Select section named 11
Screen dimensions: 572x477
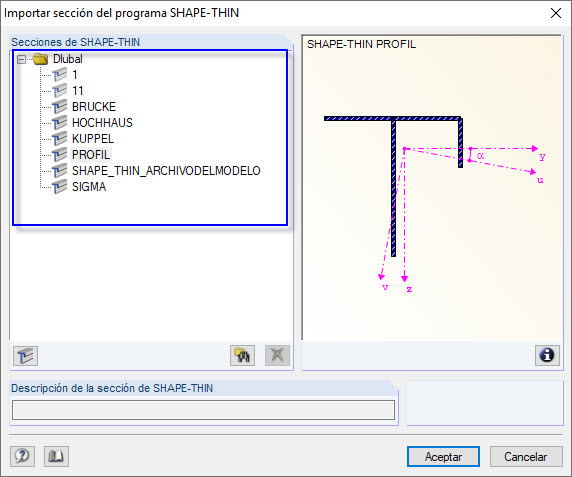pyautogui.click(x=78, y=91)
